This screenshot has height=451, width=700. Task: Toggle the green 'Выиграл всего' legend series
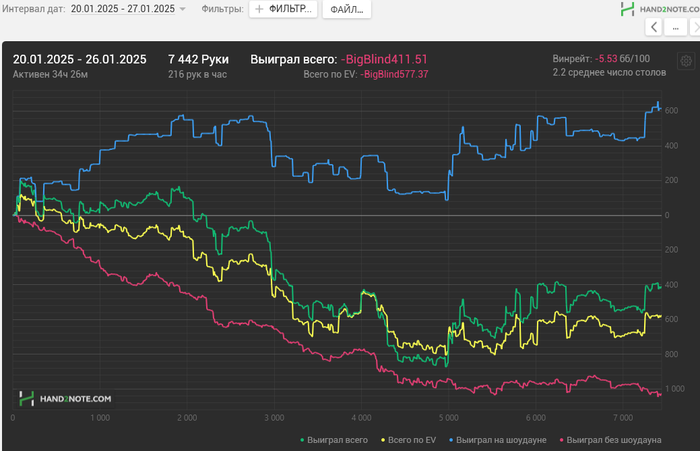(x=334, y=440)
